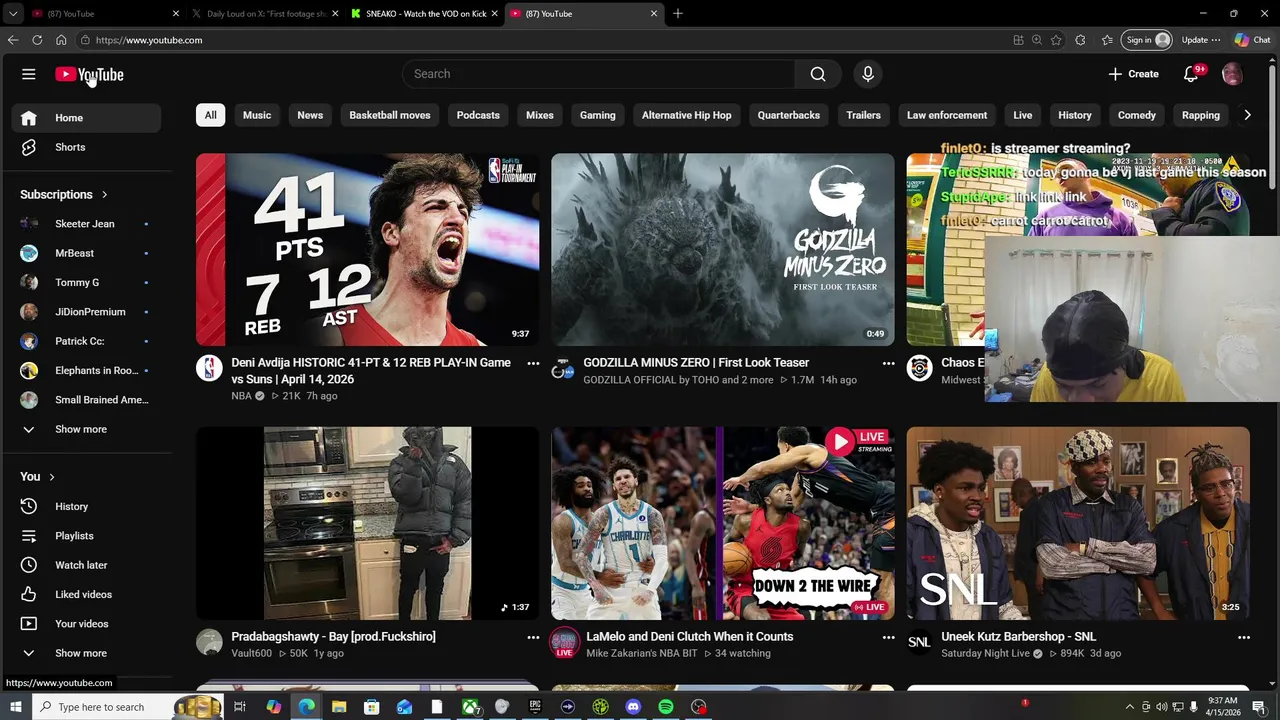Open options for LaMelo and Deni video
Image resolution: width=1280 pixels, height=720 pixels.
[x=888, y=637]
